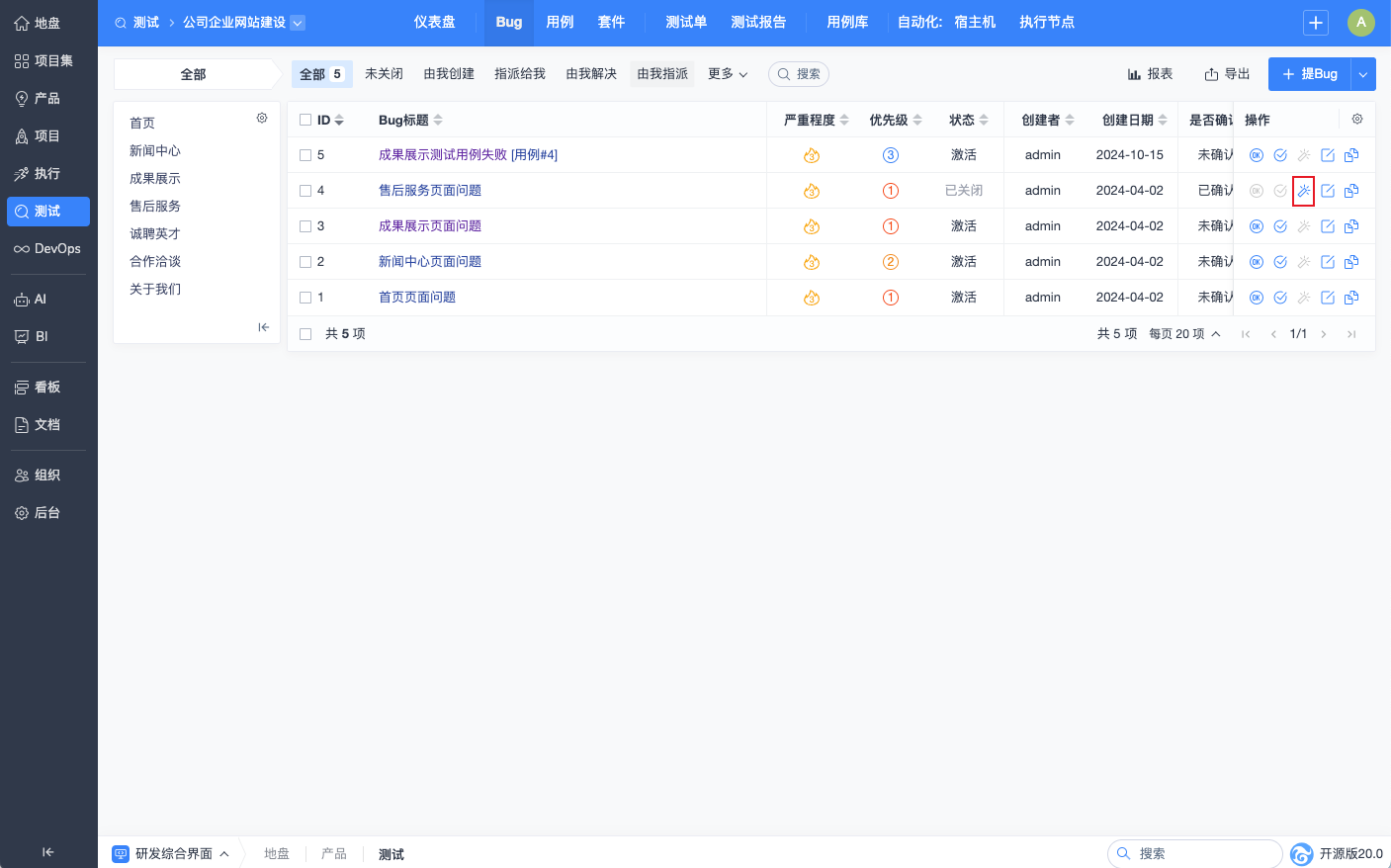Image resolution: width=1391 pixels, height=868 pixels.
Task: Resolve bug 1 首页页面问题
Action: (1280, 298)
